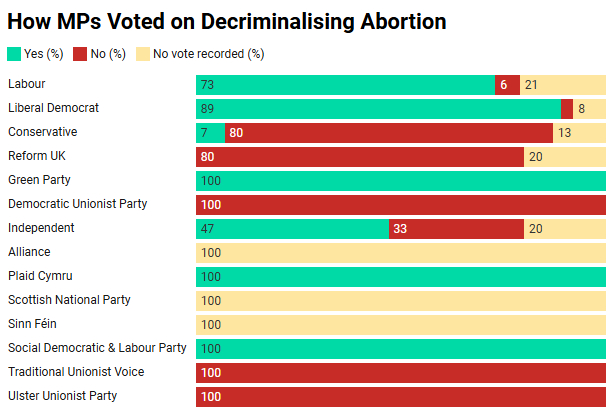Select the Liberal Democrat 89 percent Yes bar
Image resolution: width=612 pixels, height=418 pixels.
pos(378,109)
